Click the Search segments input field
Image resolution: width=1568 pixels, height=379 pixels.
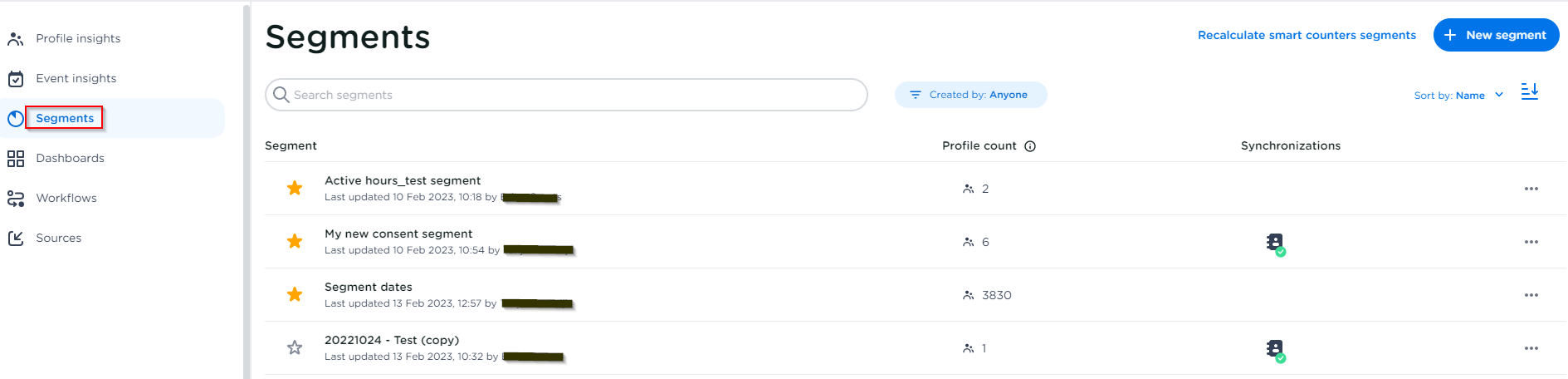[573, 95]
